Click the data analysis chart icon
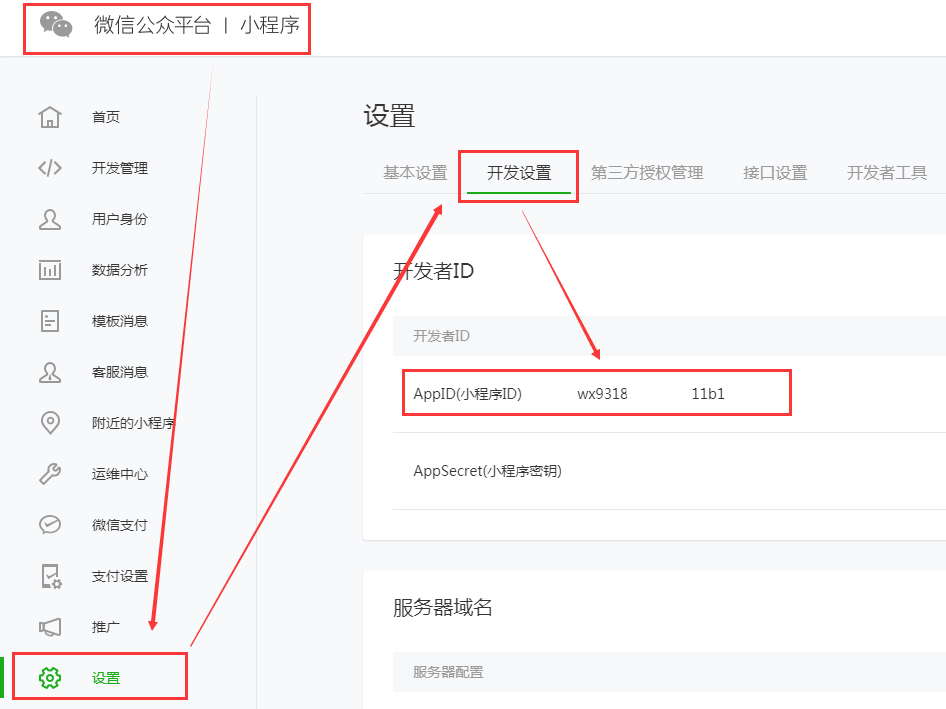The image size is (946, 709). [50, 270]
